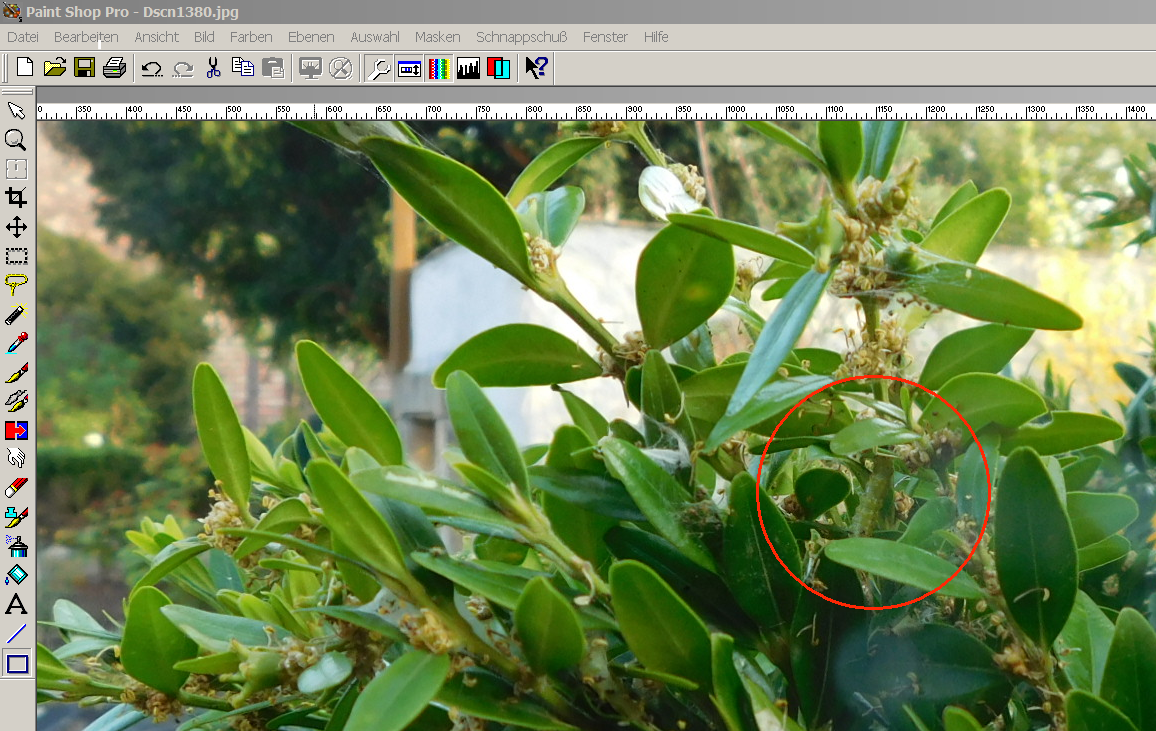The width and height of the screenshot is (1156, 731).
Task: Select the Crop tool
Action: coord(16,197)
